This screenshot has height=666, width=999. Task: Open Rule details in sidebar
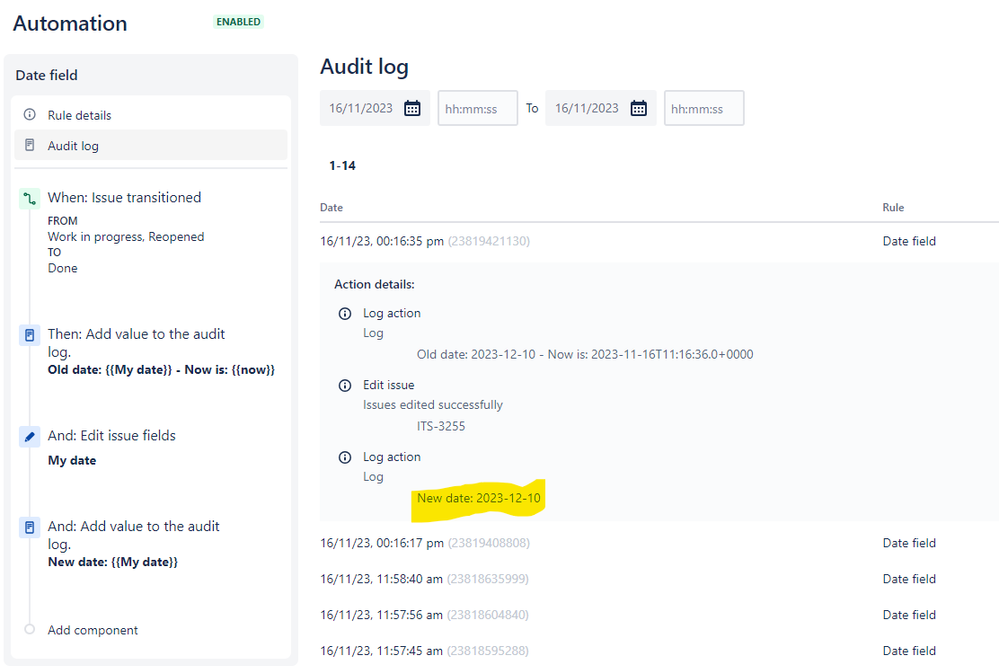pos(151,115)
